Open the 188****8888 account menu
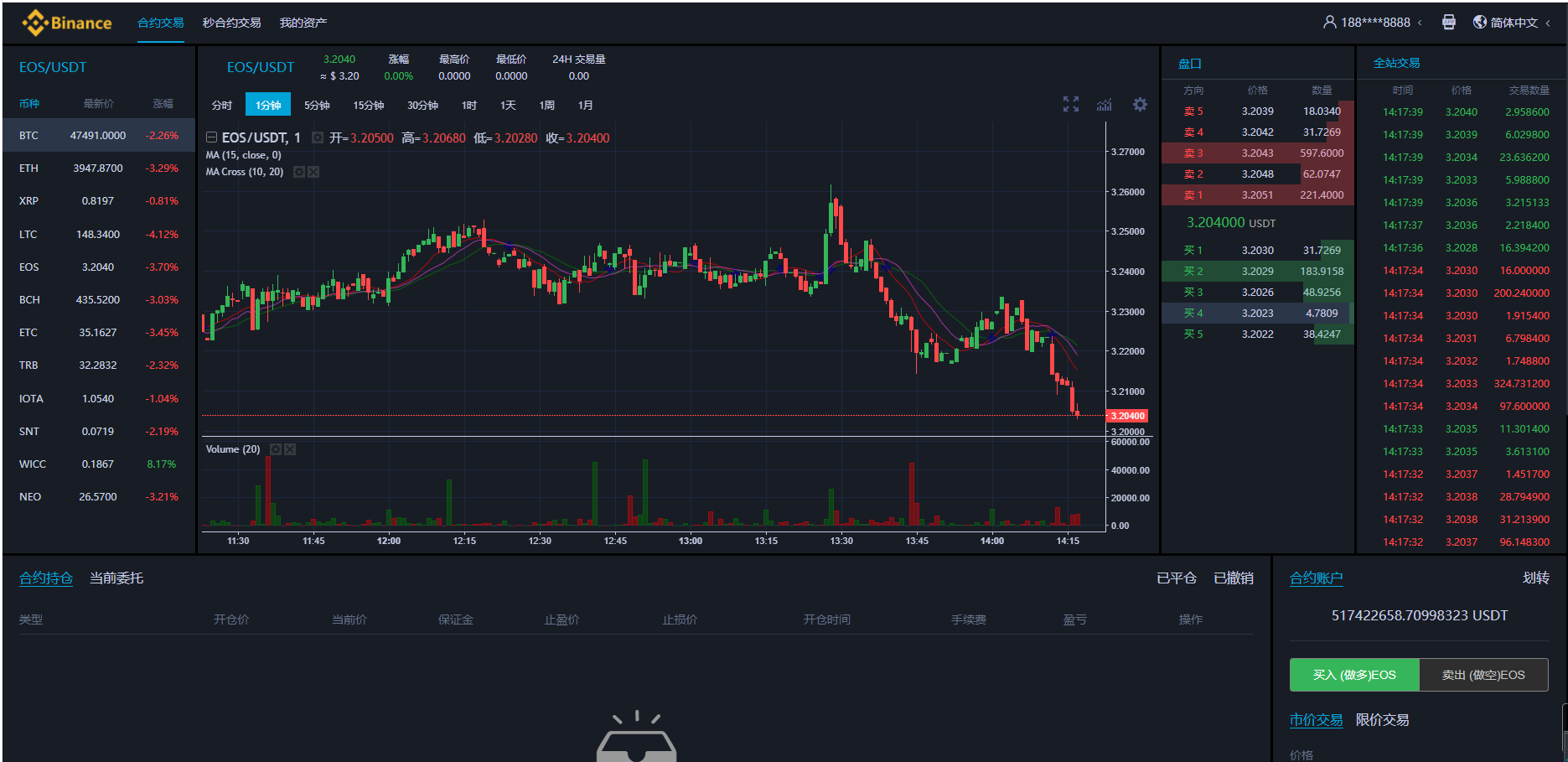Image resolution: width=1568 pixels, height=762 pixels. click(1375, 23)
